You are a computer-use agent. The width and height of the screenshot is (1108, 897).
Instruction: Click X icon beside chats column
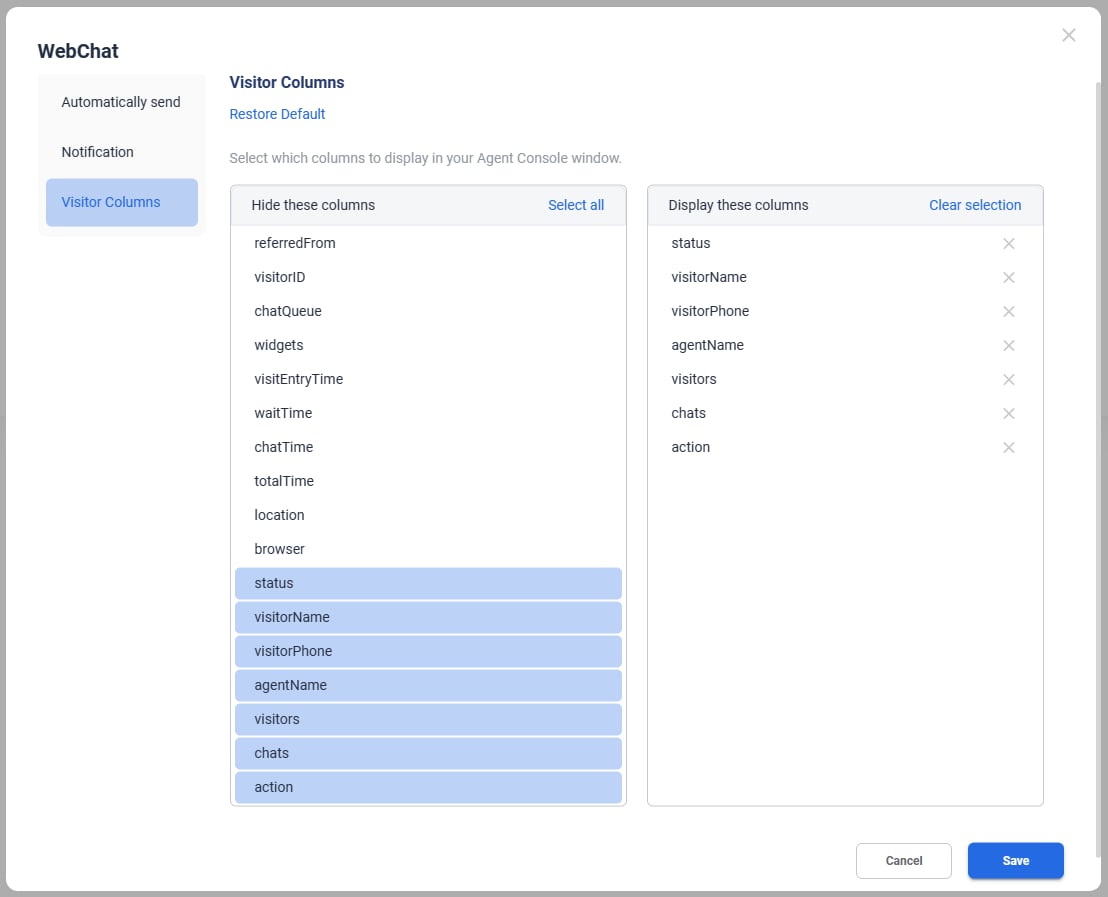click(1008, 414)
